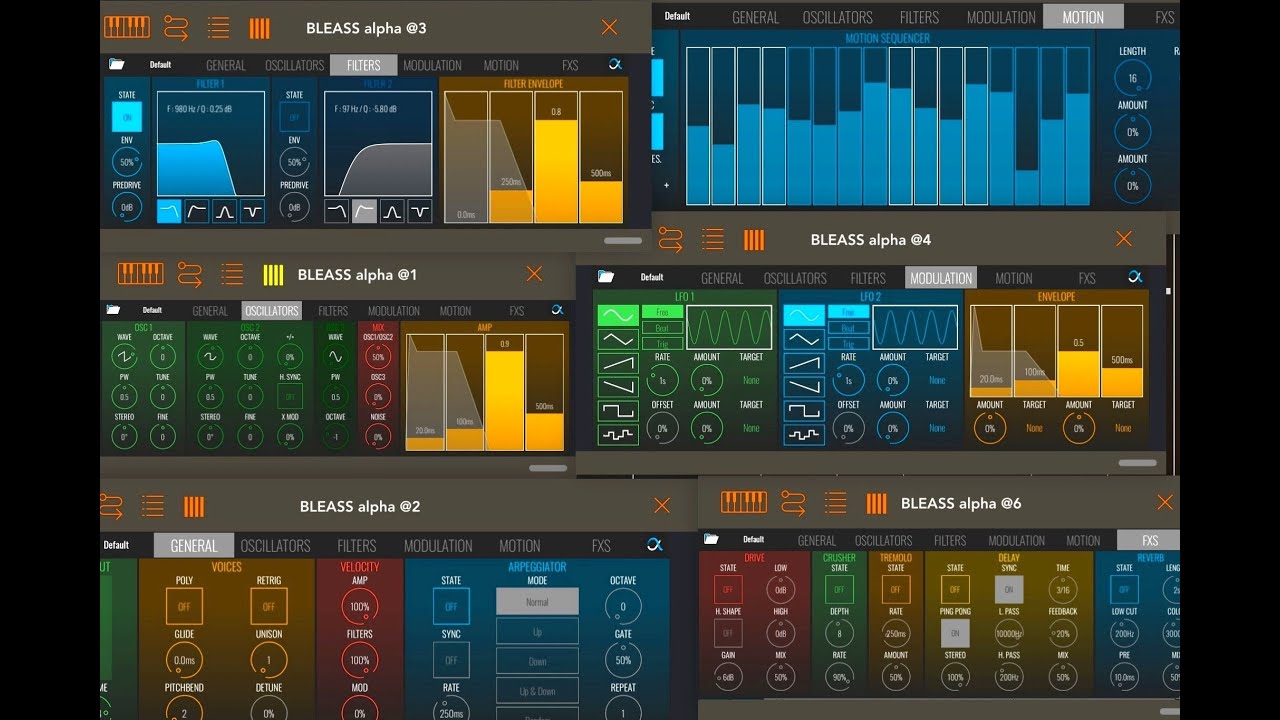Screen dimensions: 1280x720
Task: Choose LFO 2 ramp-down saw waveform
Action: click(804, 387)
